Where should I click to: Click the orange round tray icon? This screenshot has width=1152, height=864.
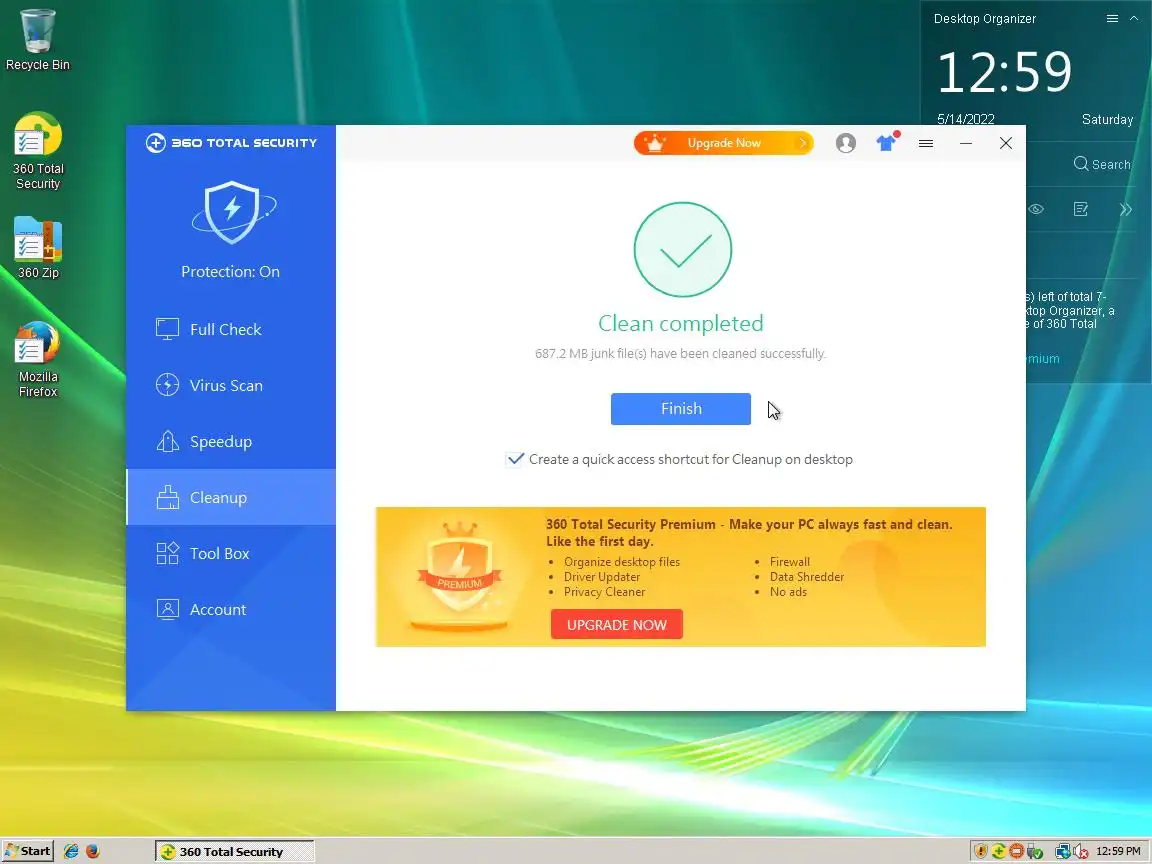(1016, 852)
